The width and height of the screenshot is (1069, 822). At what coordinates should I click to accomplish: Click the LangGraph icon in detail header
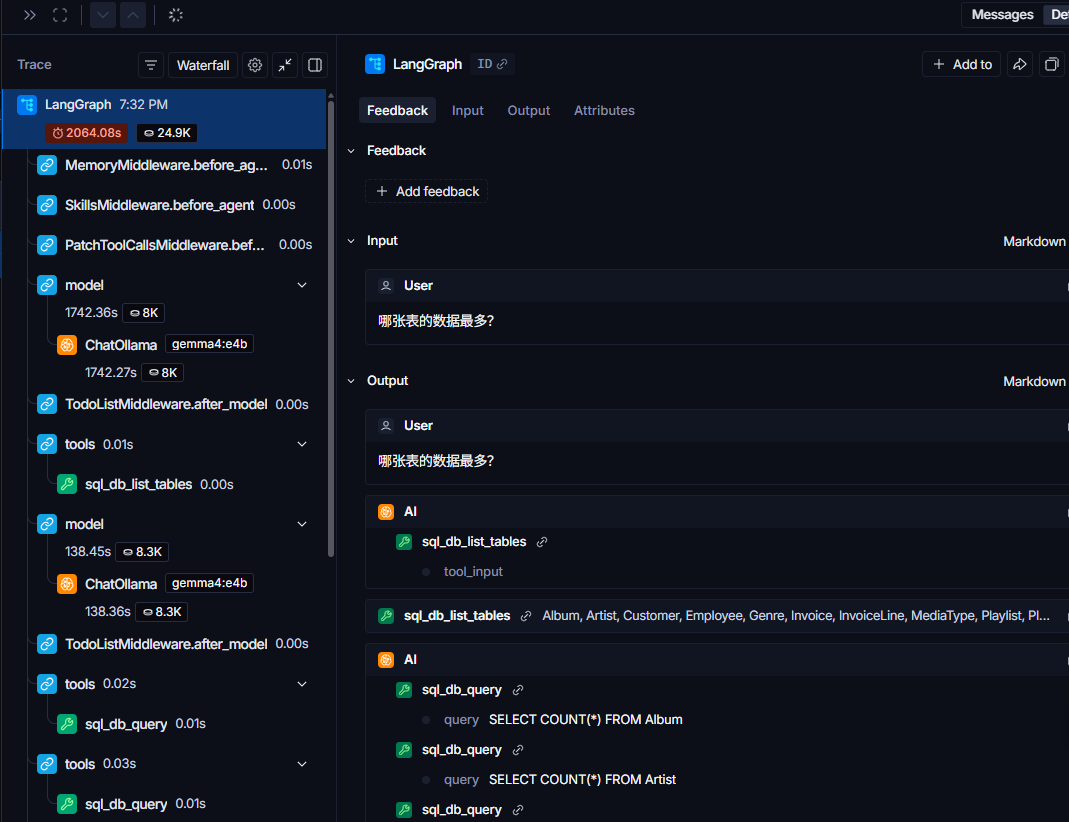coord(375,64)
